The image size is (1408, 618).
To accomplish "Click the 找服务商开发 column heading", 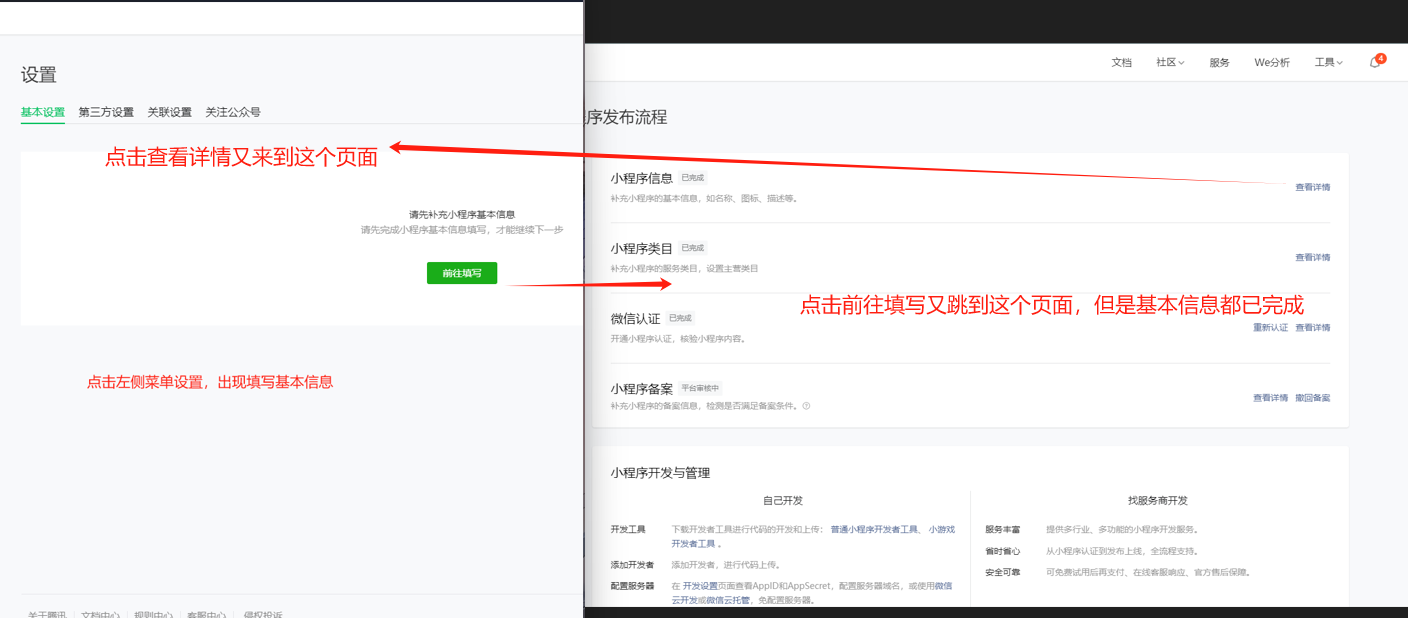I will pyautogui.click(x=1158, y=500).
